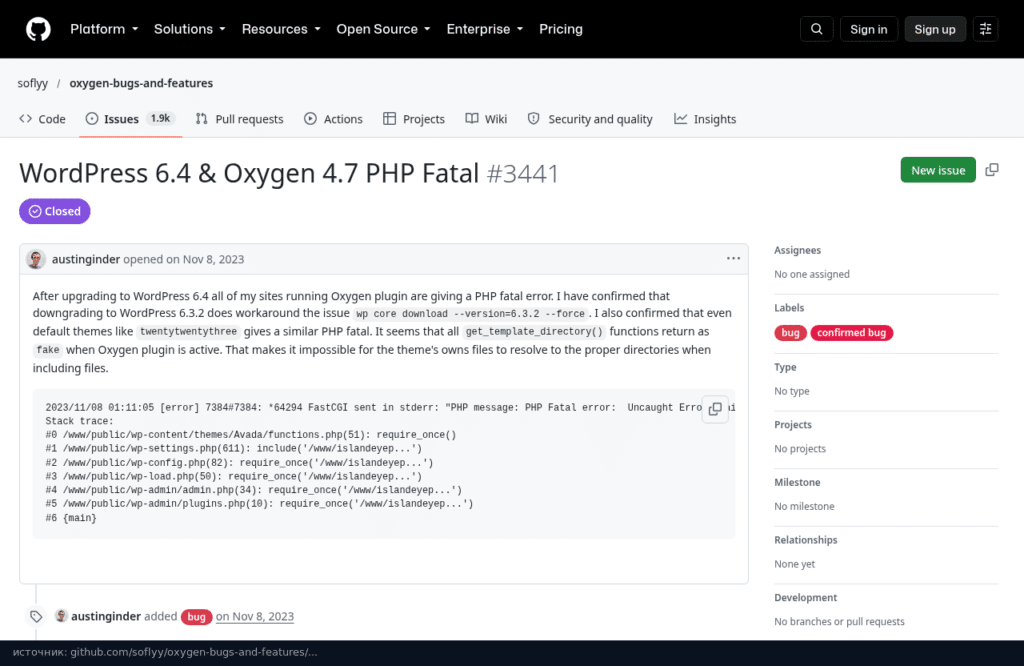Copy the issue link icon beside New issue
Image resolution: width=1024 pixels, height=666 pixels.
991,170
